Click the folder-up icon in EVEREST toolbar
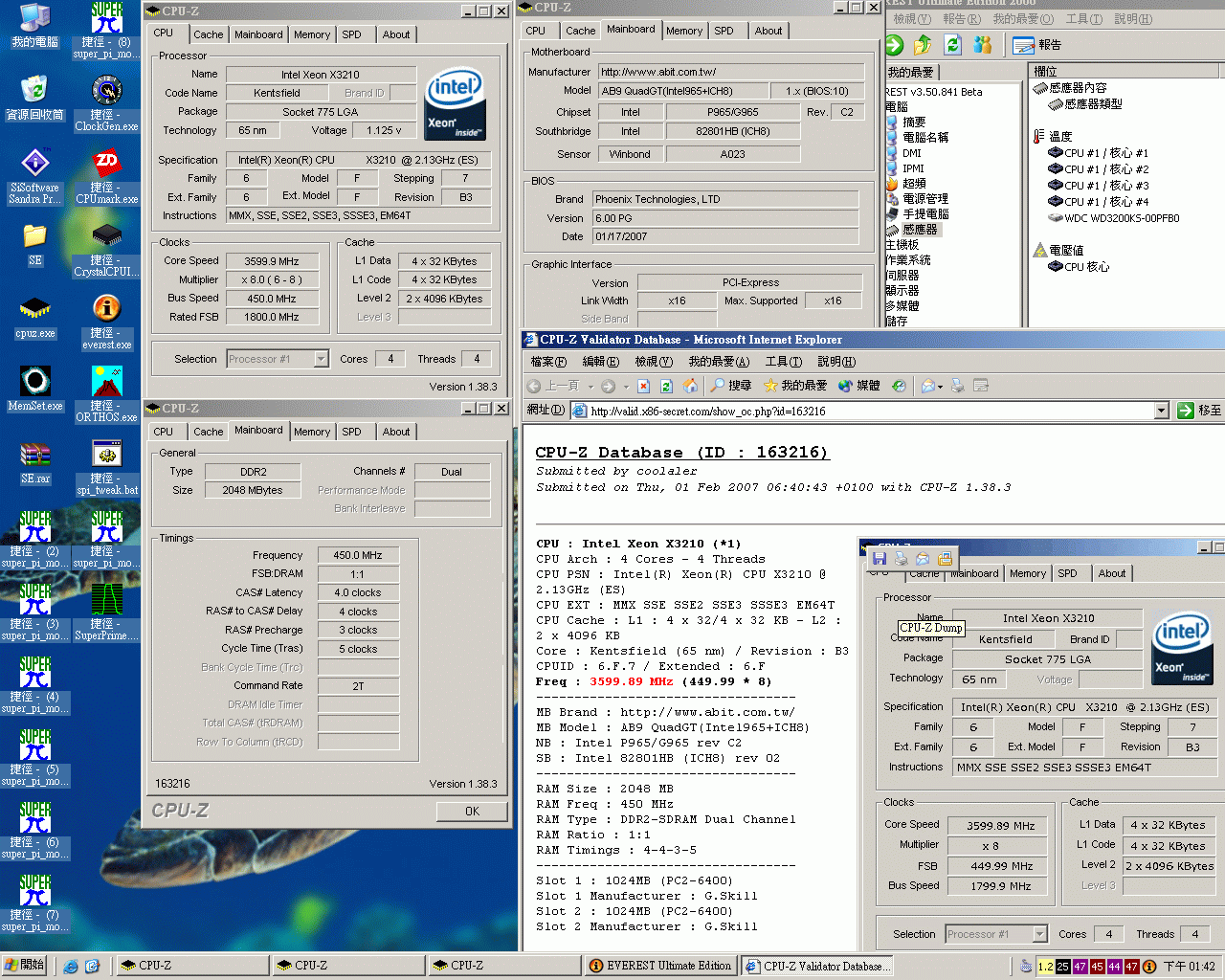The height and width of the screenshot is (980, 1225). (x=924, y=45)
